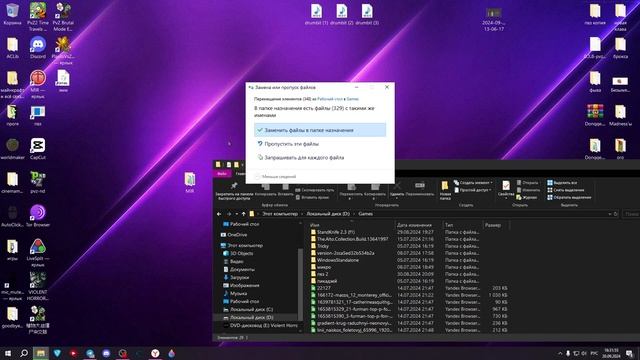Select the PvZ2 Time Travels desktop icon
The width and height of the screenshot is (640, 360).
click(38, 17)
